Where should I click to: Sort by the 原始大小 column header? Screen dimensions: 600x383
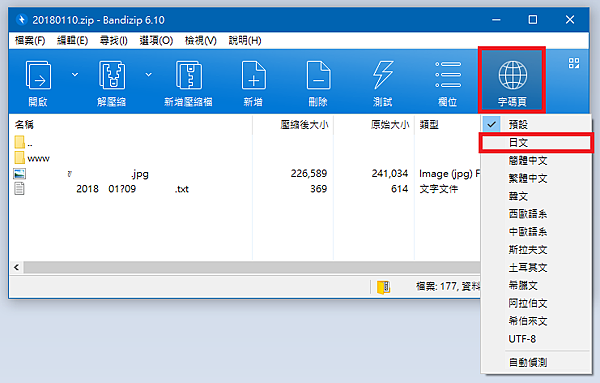point(374,125)
